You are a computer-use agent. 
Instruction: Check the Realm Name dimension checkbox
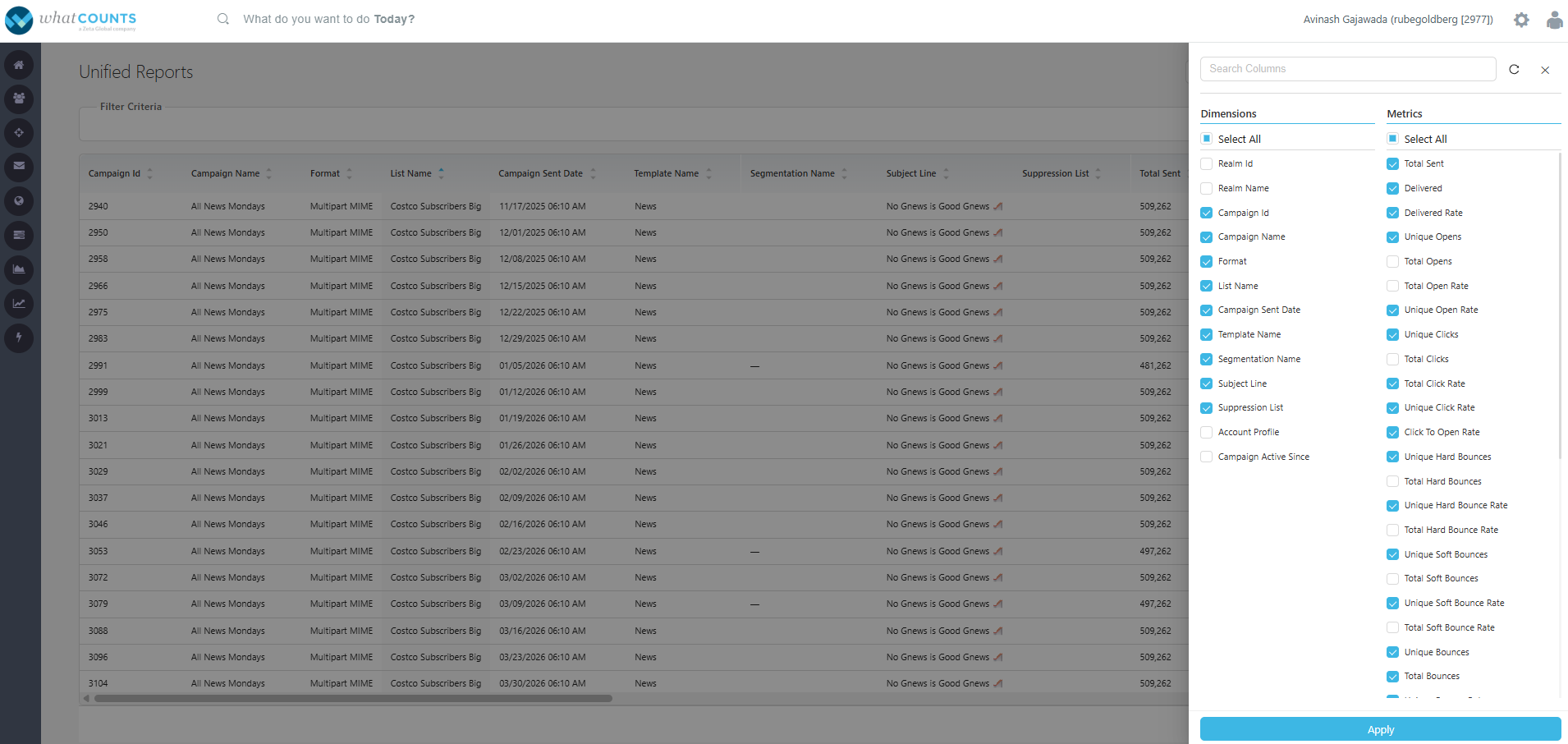pos(1206,189)
